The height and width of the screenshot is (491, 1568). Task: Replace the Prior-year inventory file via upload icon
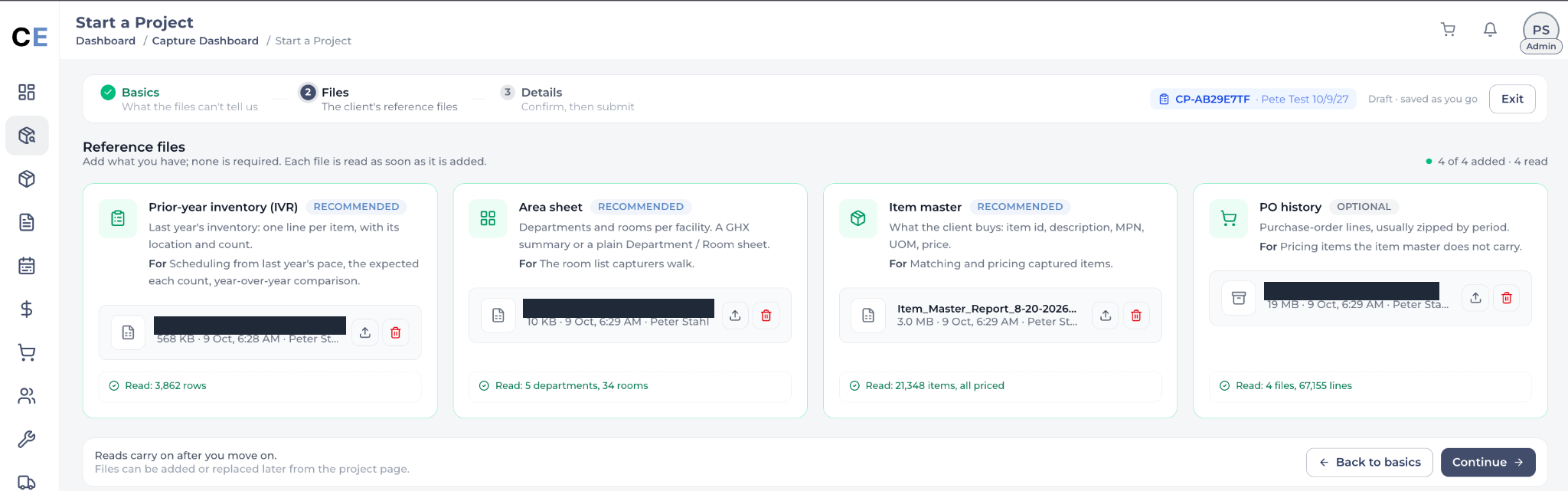click(x=365, y=332)
